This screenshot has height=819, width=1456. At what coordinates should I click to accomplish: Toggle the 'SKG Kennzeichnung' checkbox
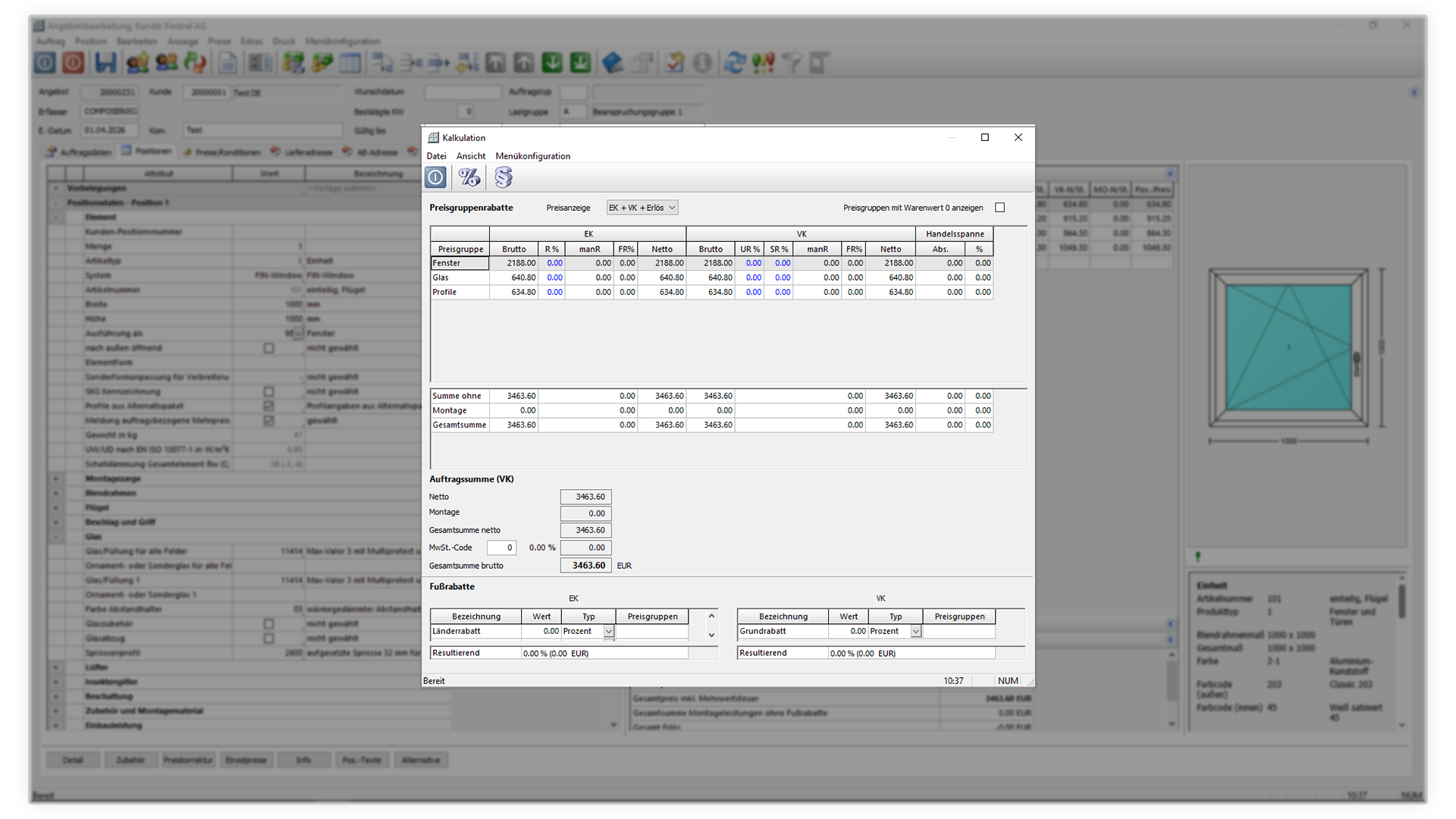coord(268,392)
